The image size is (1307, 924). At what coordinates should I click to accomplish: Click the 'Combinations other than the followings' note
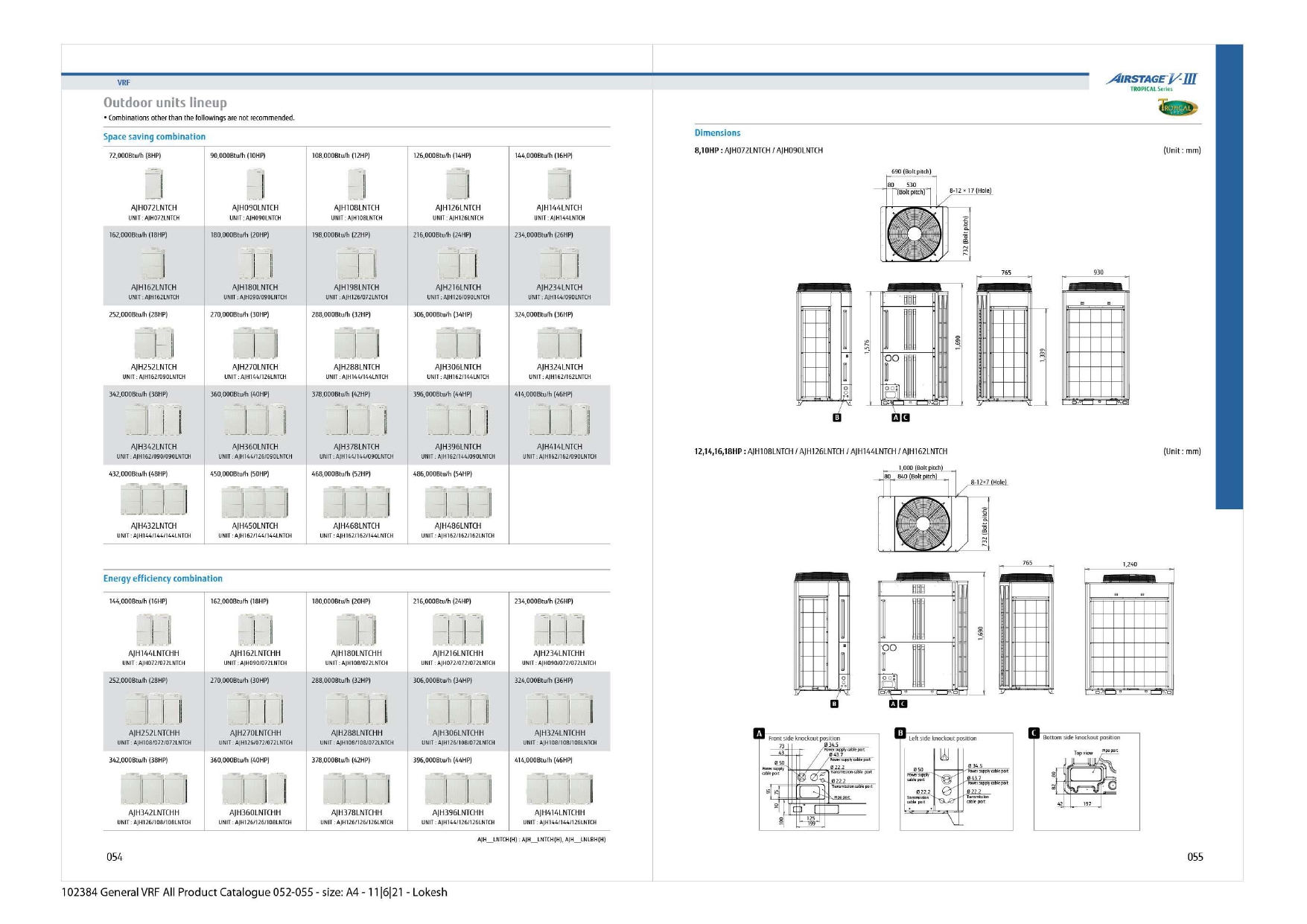[x=199, y=118]
